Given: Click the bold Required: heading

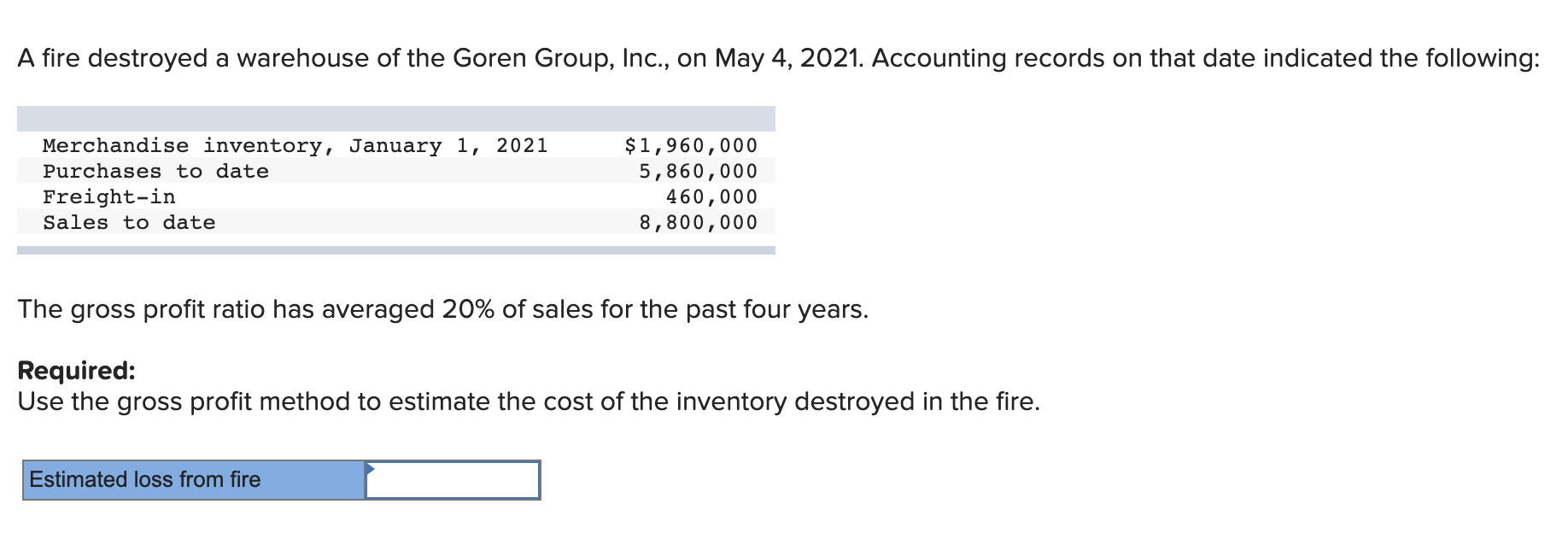Looking at the screenshot, I should pyautogui.click(x=76, y=370).
